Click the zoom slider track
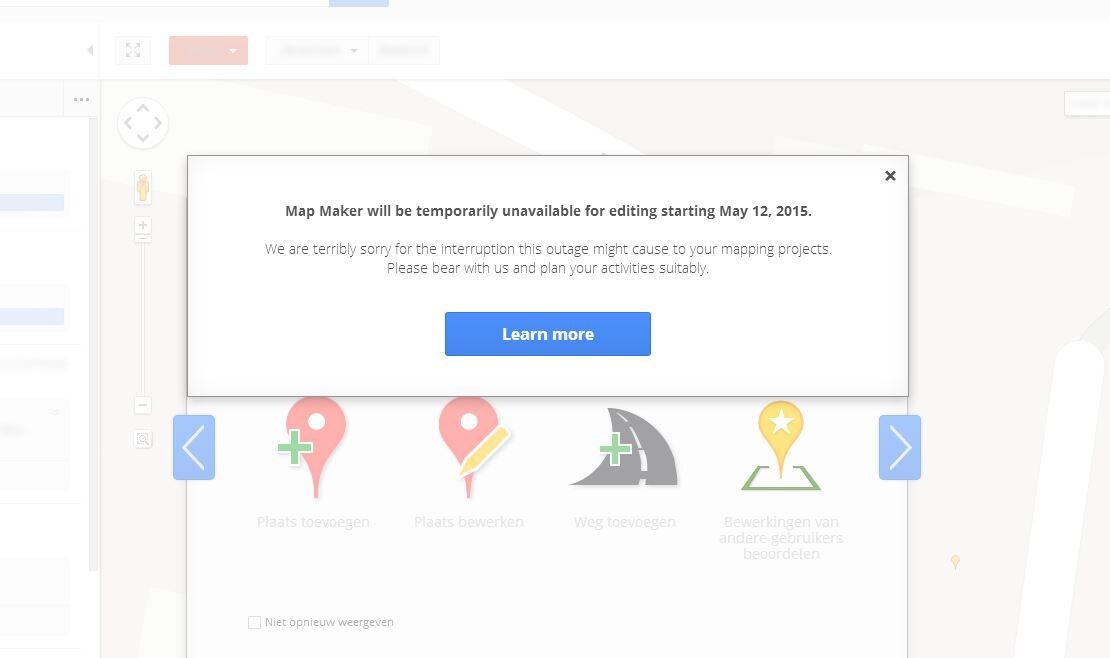 pos(143,319)
